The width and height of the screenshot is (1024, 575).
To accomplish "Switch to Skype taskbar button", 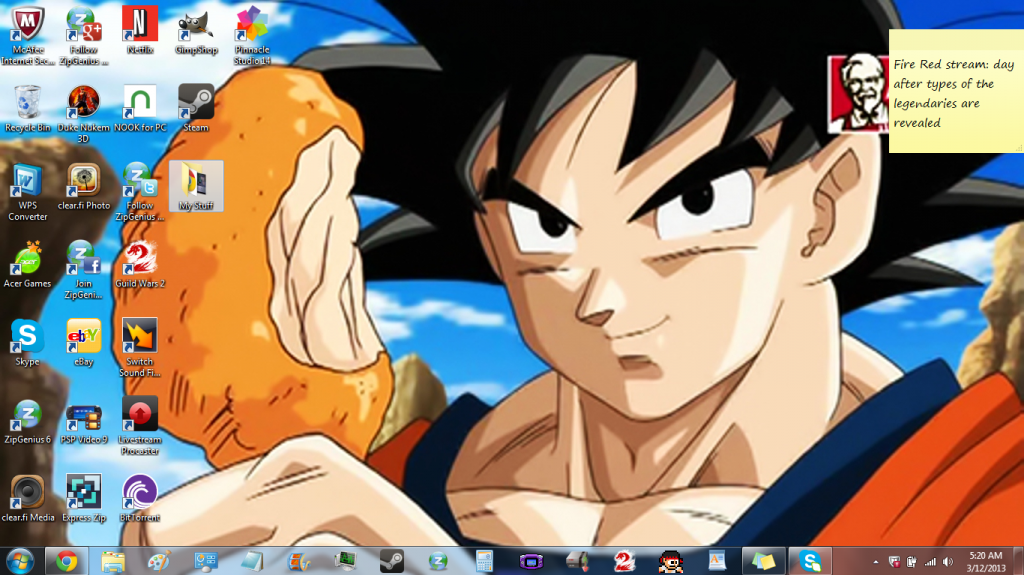I will point(810,561).
